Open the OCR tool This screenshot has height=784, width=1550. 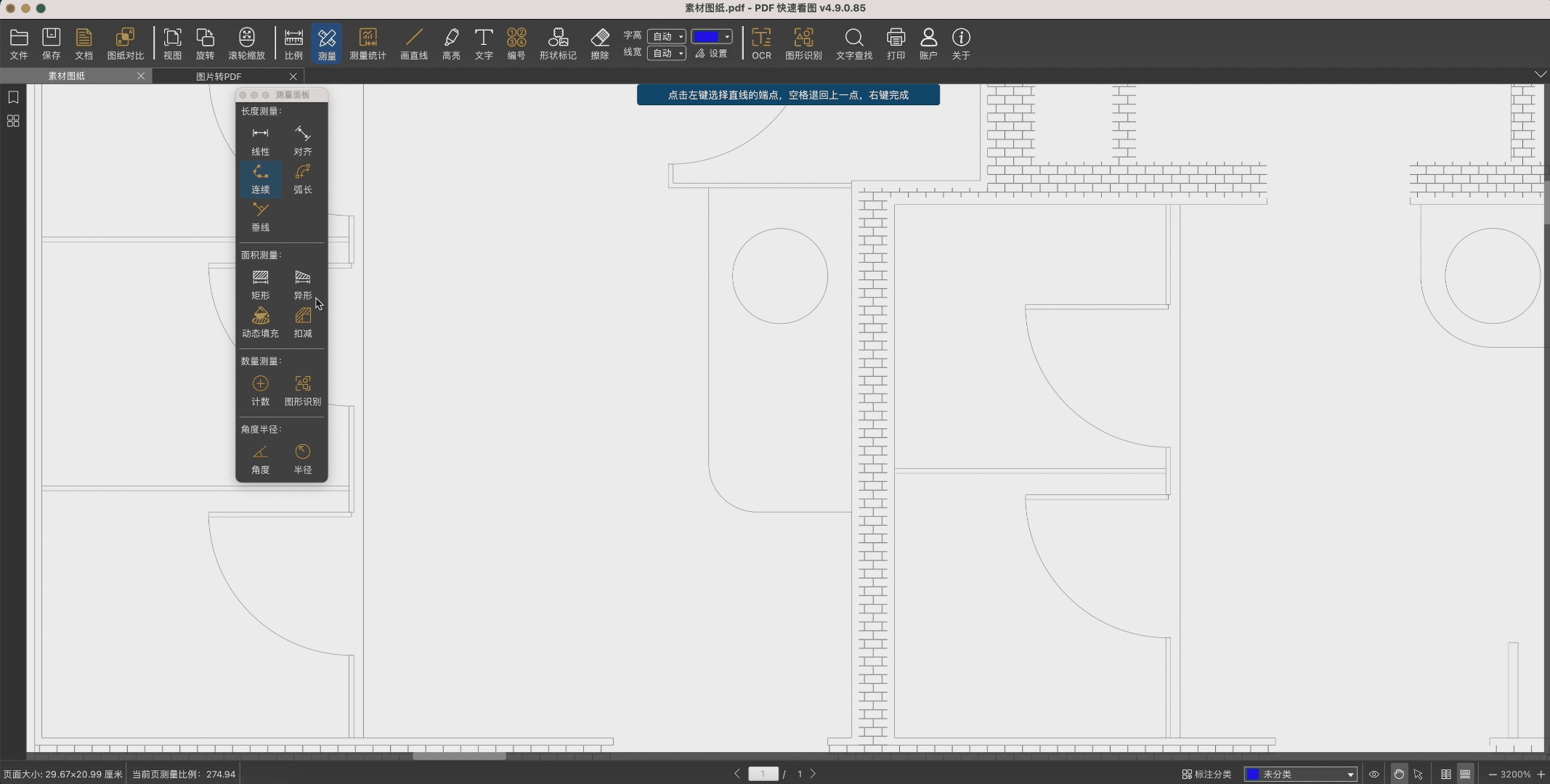tap(761, 44)
